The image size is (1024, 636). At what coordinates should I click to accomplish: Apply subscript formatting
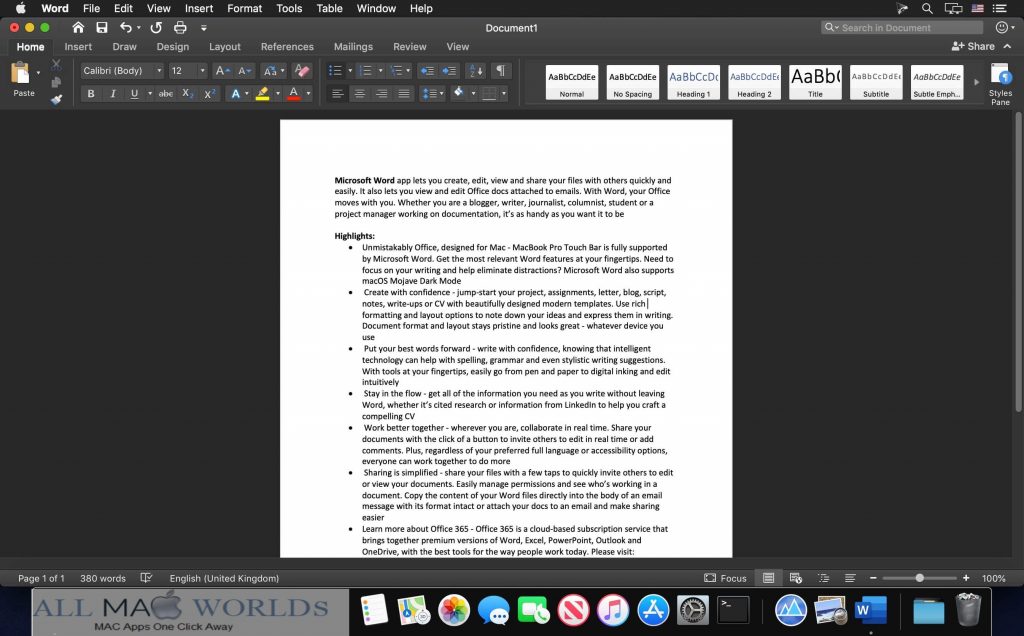tap(187, 93)
